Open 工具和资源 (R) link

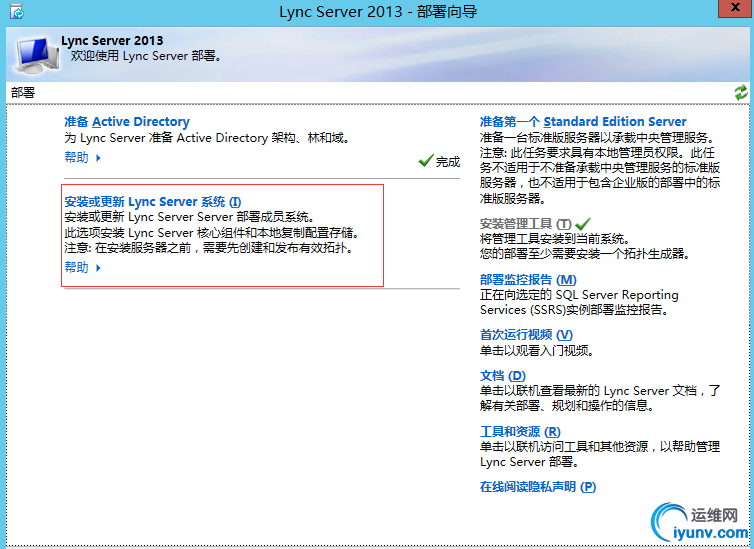coord(520,431)
